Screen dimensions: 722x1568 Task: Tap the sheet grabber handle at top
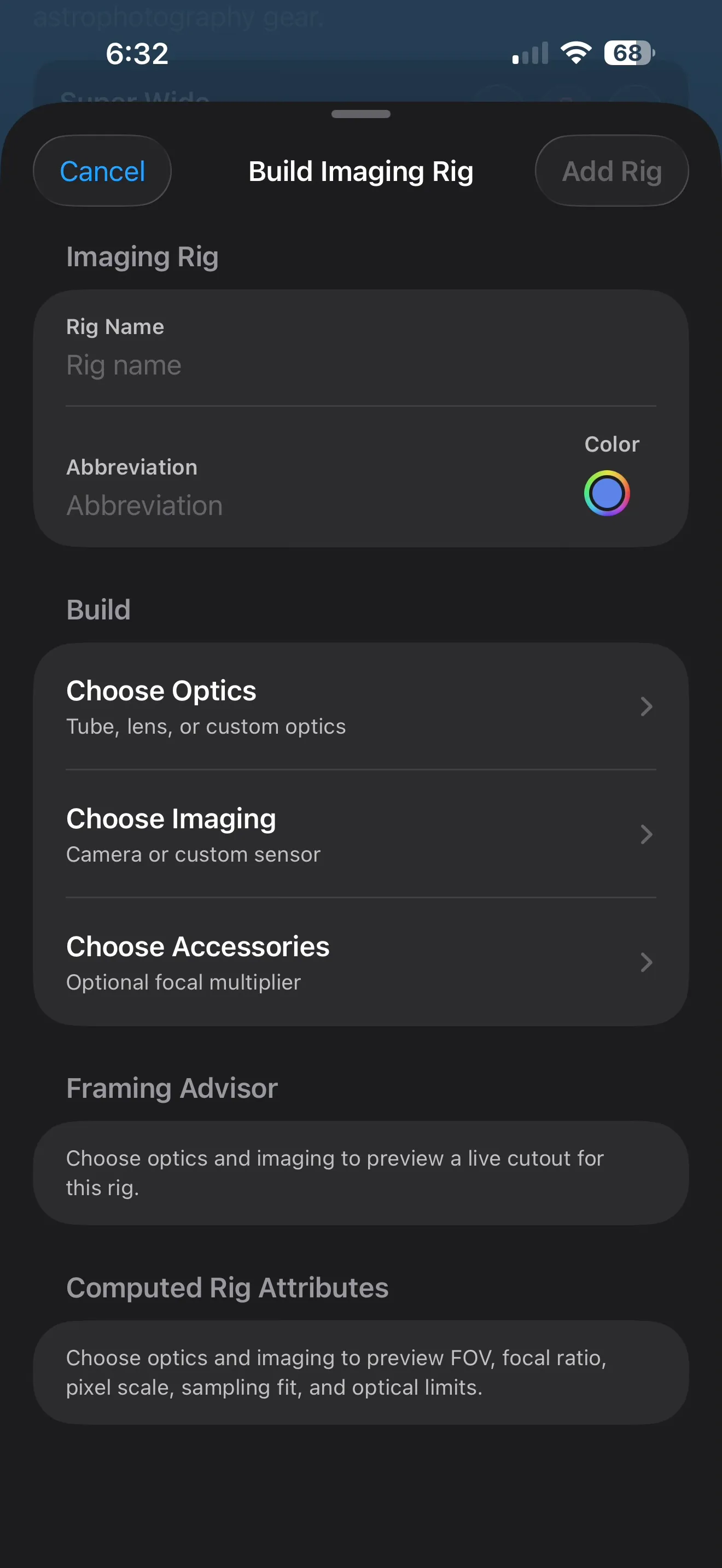(360, 114)
